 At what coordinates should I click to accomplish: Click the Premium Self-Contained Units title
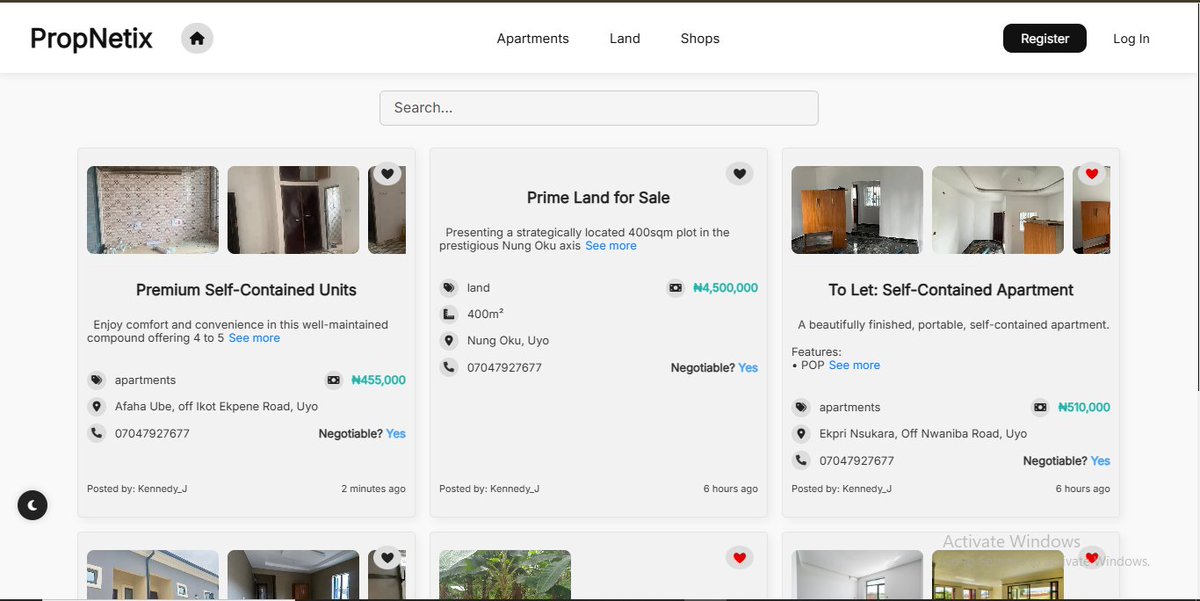coord(246,290)
